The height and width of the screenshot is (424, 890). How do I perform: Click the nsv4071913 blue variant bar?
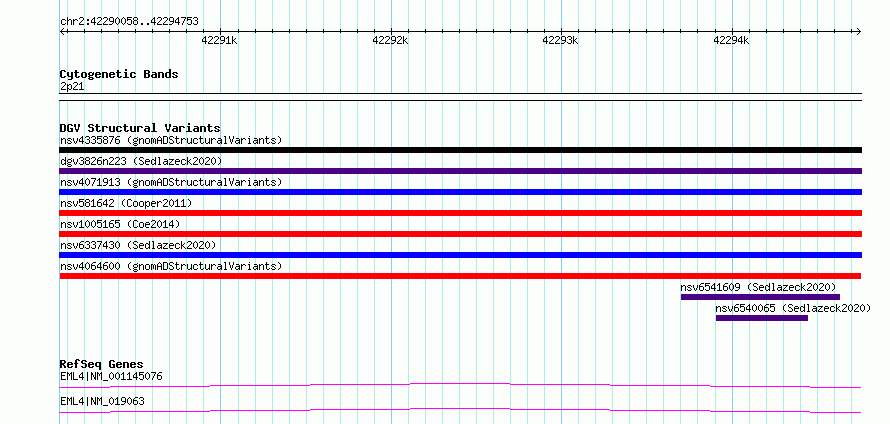(460, 192)
